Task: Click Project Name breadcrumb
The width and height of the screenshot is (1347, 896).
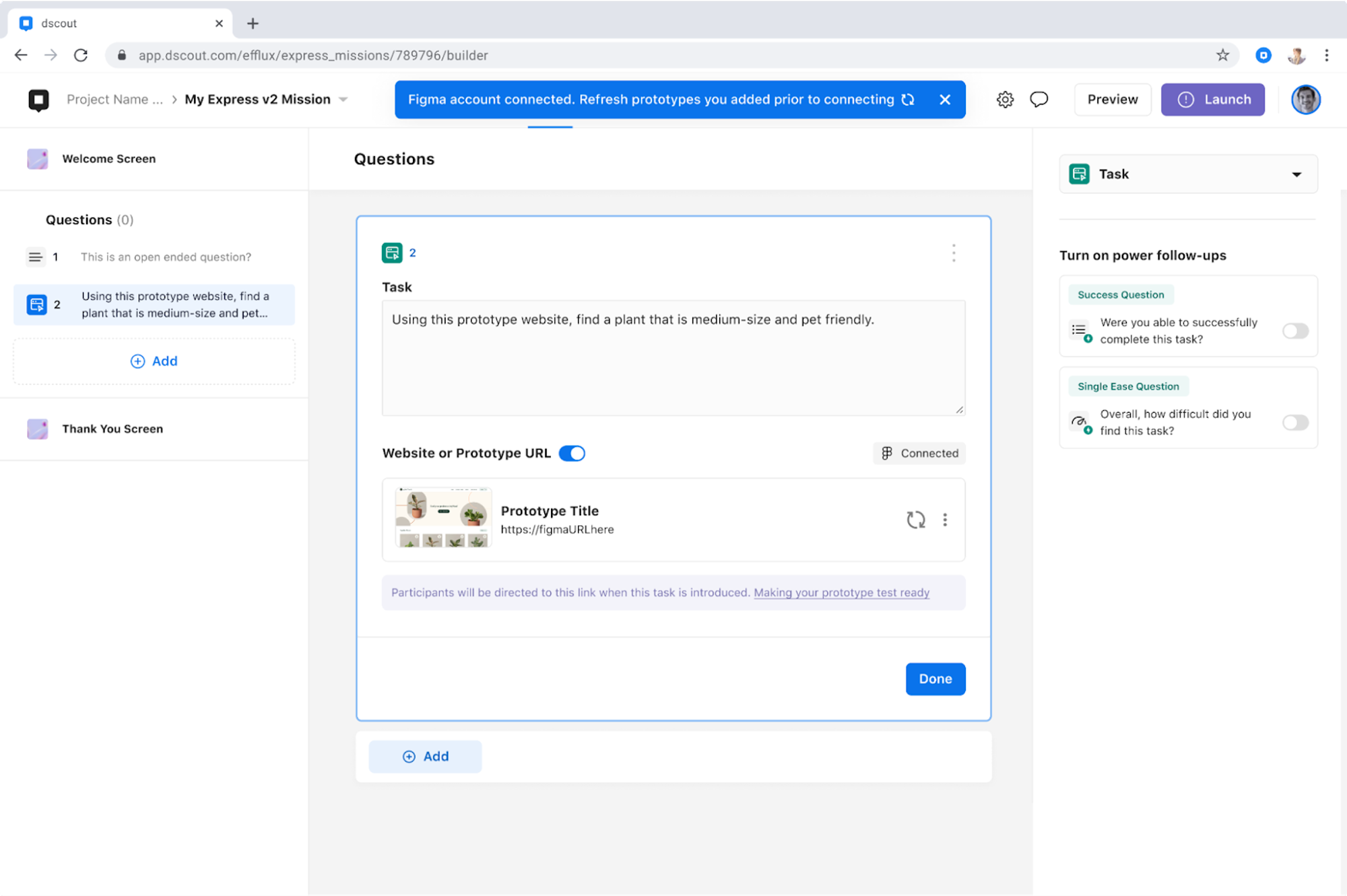Action: pyautogui.click(x=114, y=100)
